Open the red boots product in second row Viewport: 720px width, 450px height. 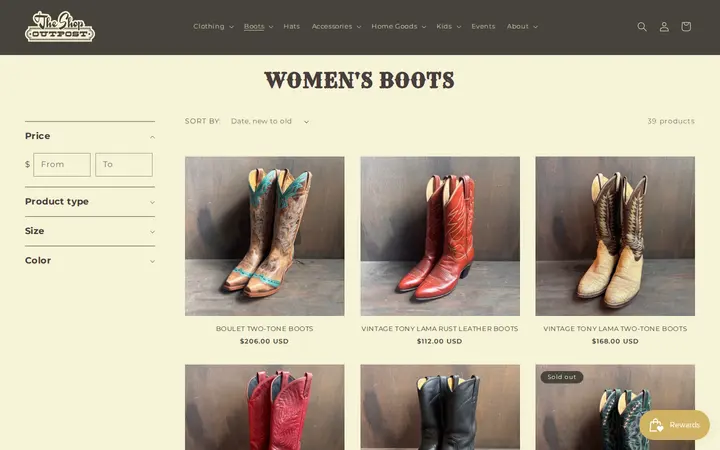(x=264, y=407)
